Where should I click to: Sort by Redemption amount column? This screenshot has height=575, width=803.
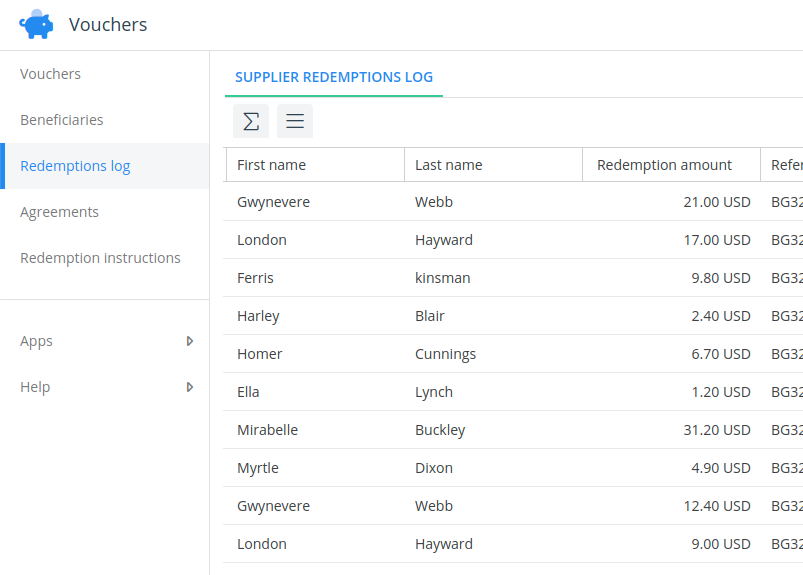tap(664, 165)
